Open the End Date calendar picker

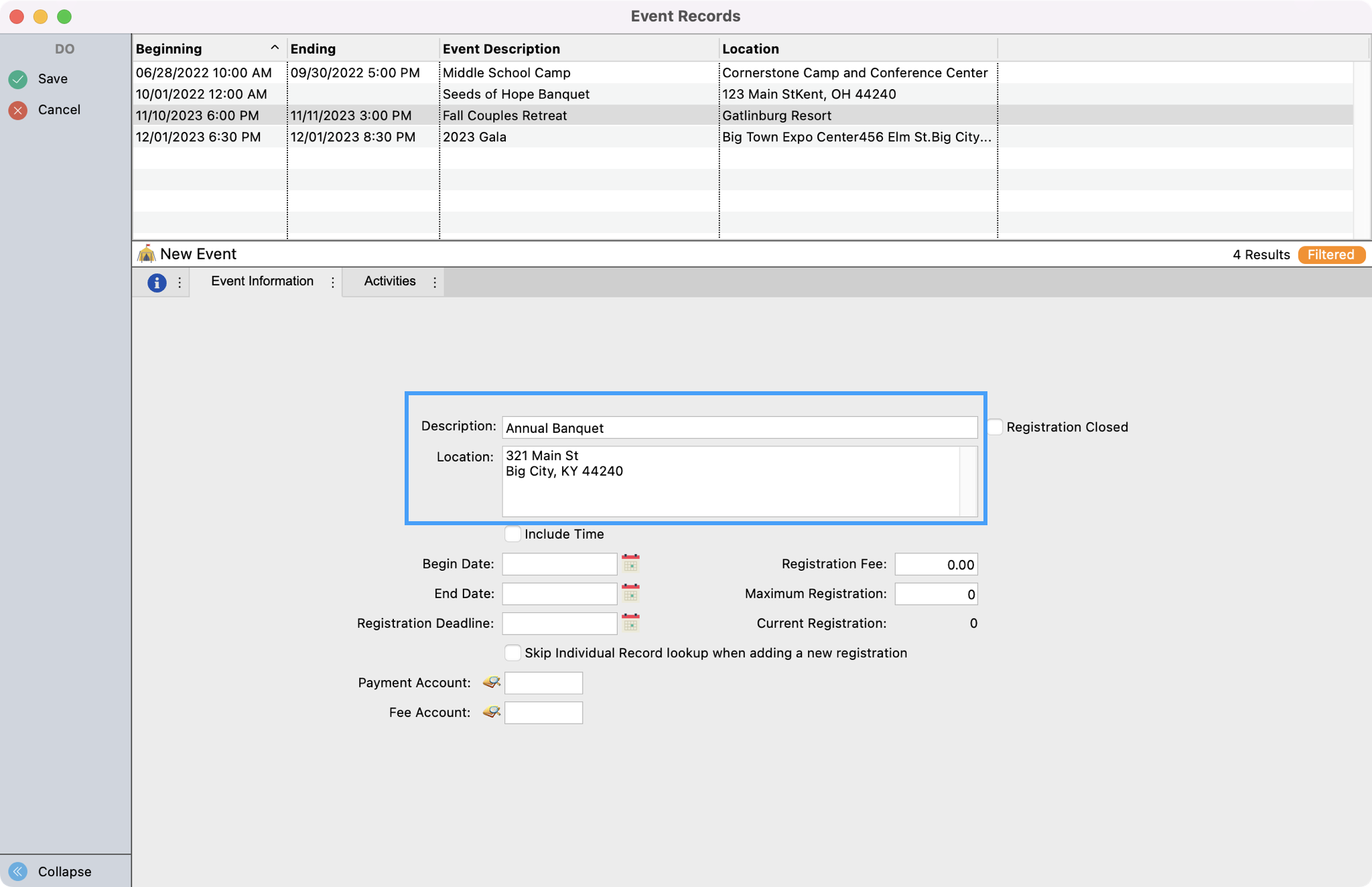[x=630, y=593]
